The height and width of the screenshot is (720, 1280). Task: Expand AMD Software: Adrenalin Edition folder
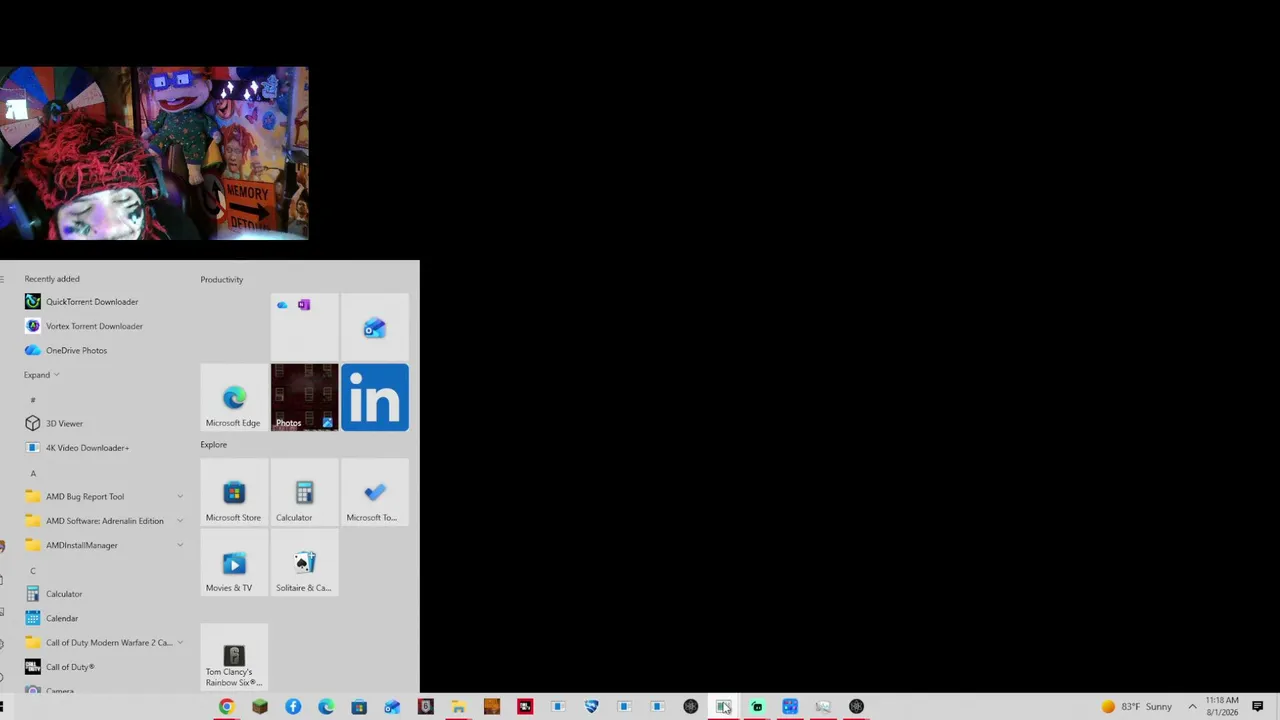(180, 521)
